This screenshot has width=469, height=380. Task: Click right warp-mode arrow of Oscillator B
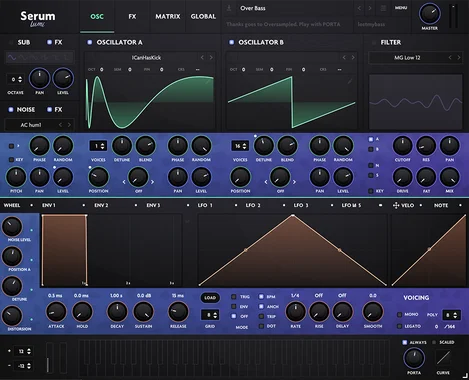point(294,182)
